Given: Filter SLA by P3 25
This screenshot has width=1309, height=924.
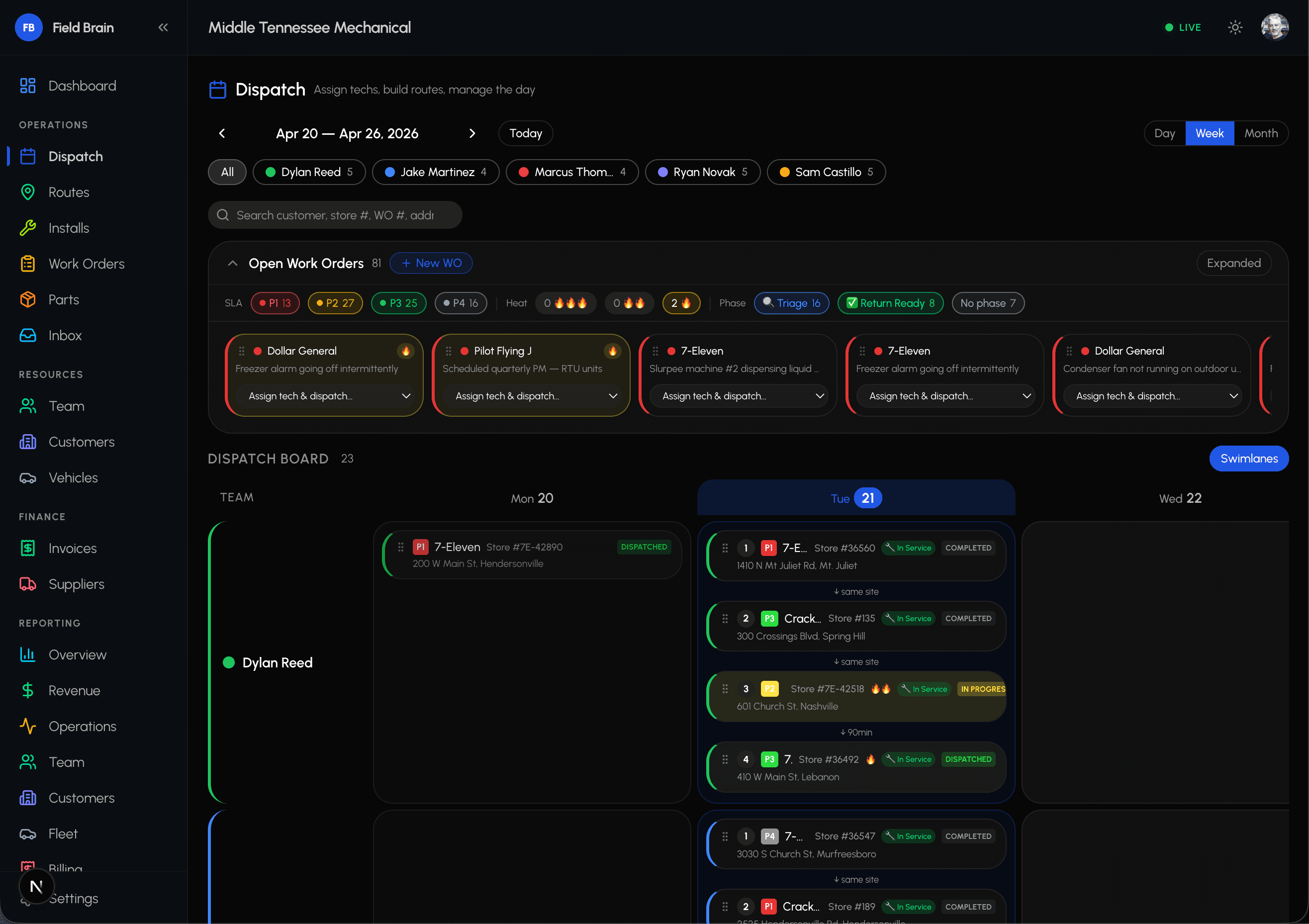Looking at the screenshot, I should [x=398, y=303].
